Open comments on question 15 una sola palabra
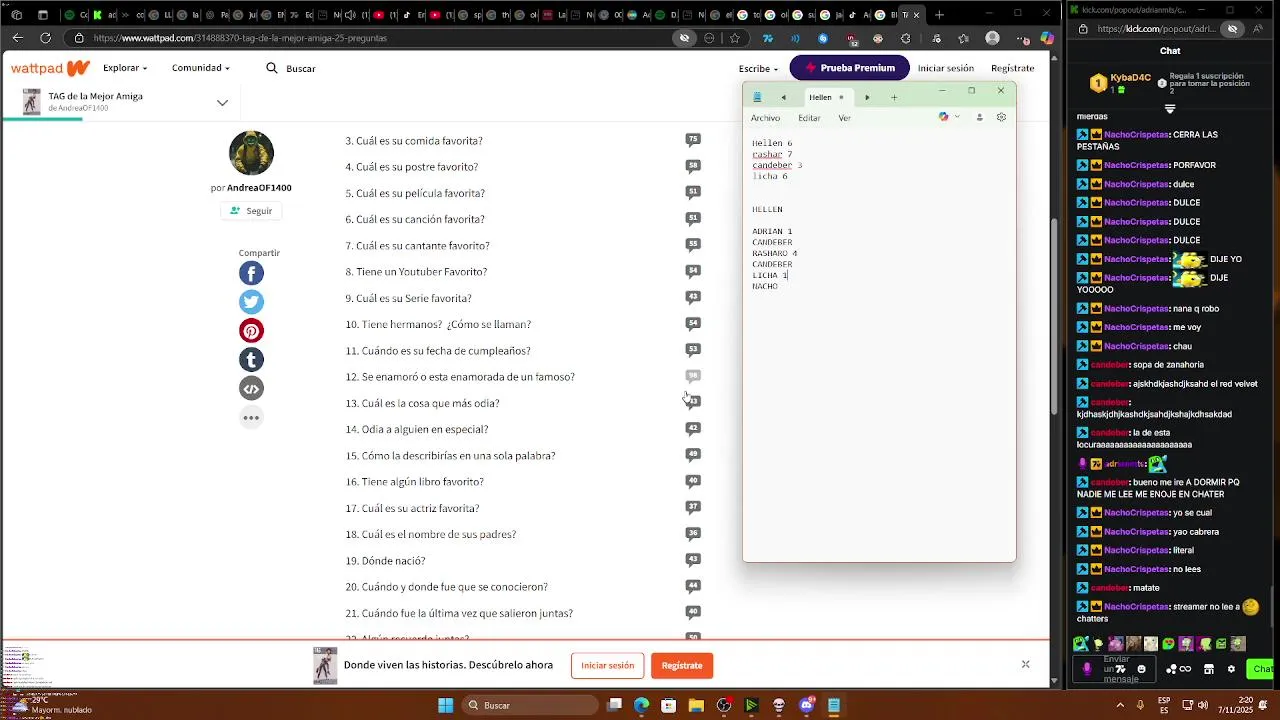Screen dimensions: 1280x720 coord(693,455)
